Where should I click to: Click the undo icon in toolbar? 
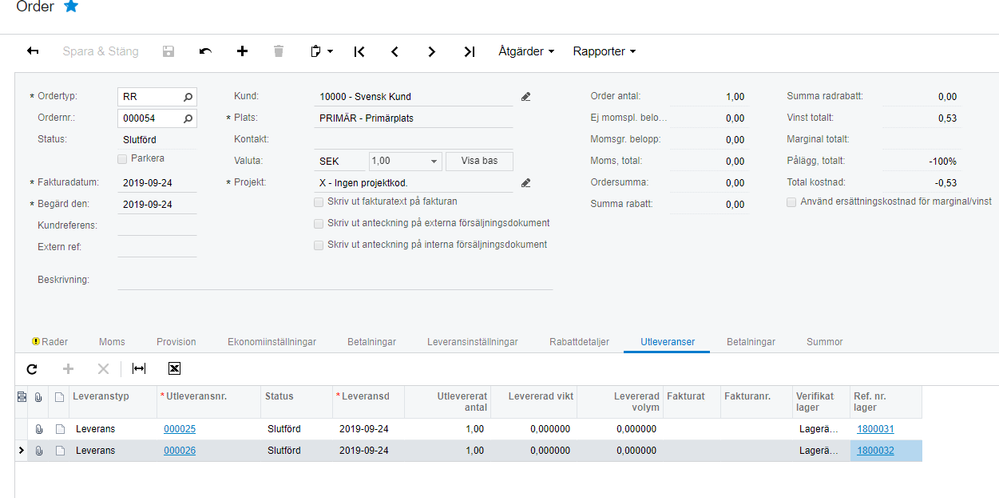[x=205, y=51]
